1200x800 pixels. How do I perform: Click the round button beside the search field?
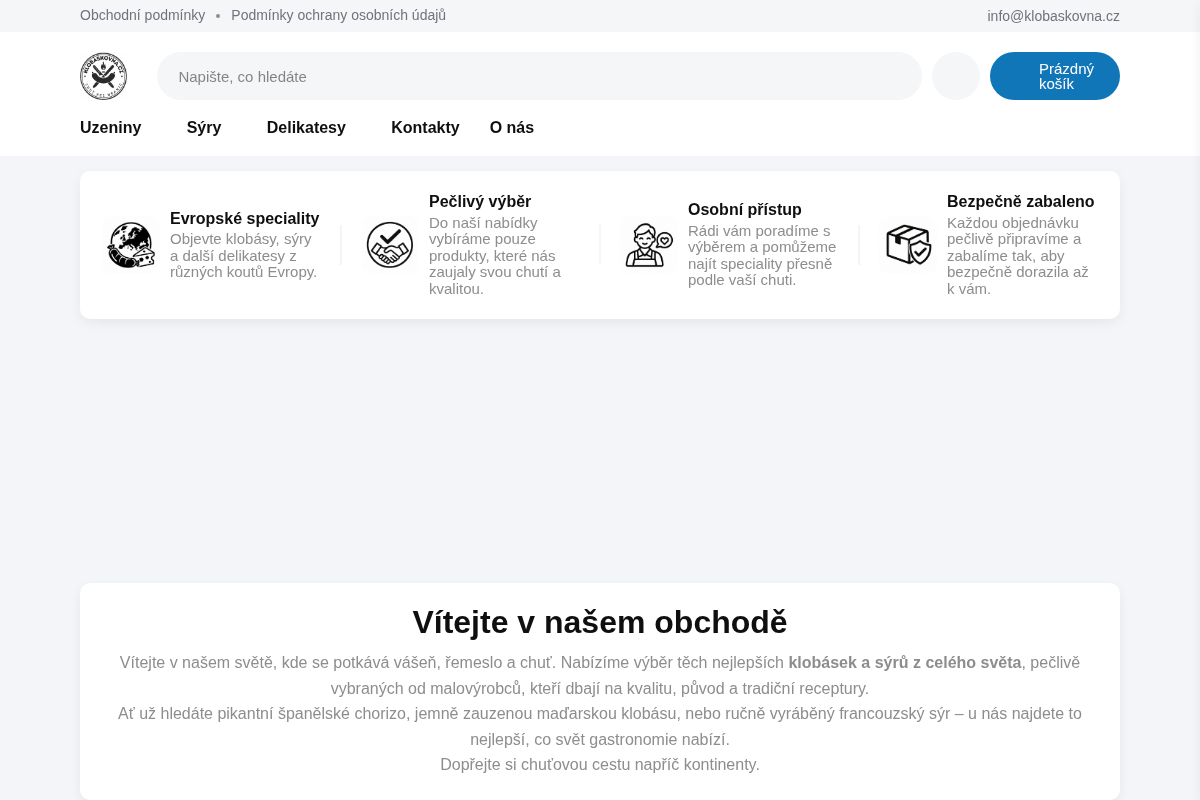956,76
